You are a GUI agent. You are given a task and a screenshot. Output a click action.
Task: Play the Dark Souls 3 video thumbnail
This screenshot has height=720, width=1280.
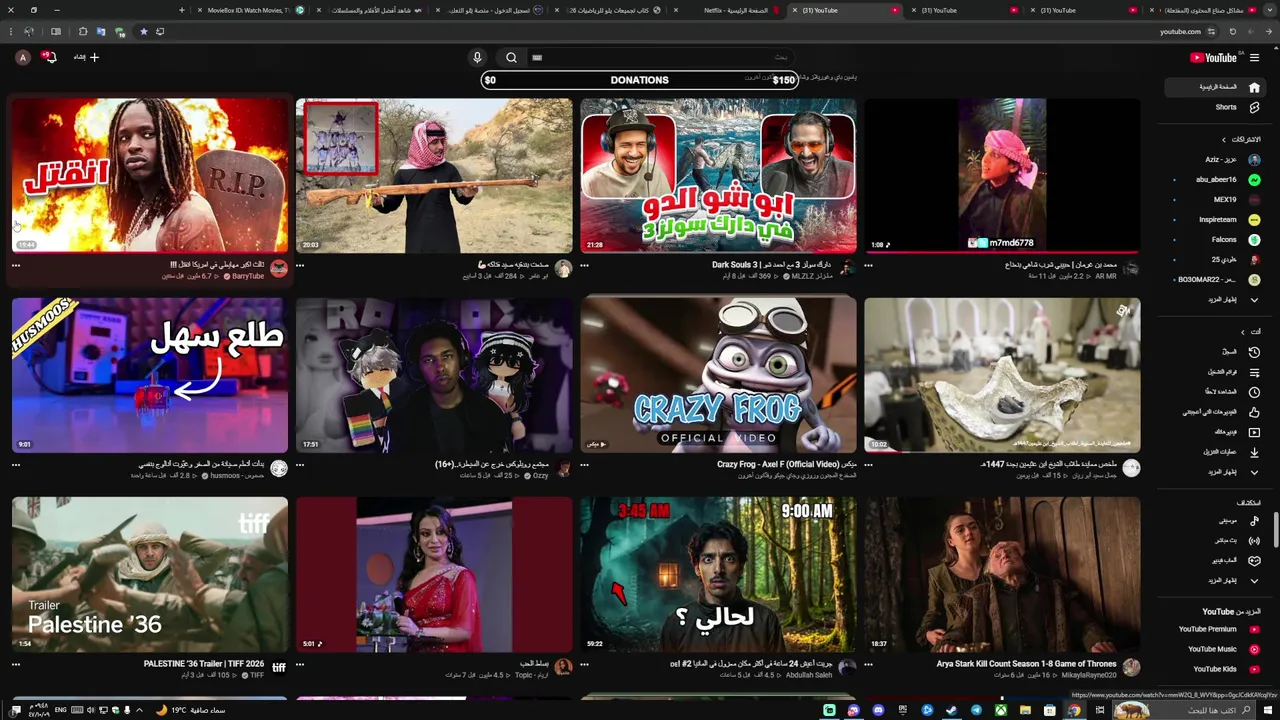(718, 175)
